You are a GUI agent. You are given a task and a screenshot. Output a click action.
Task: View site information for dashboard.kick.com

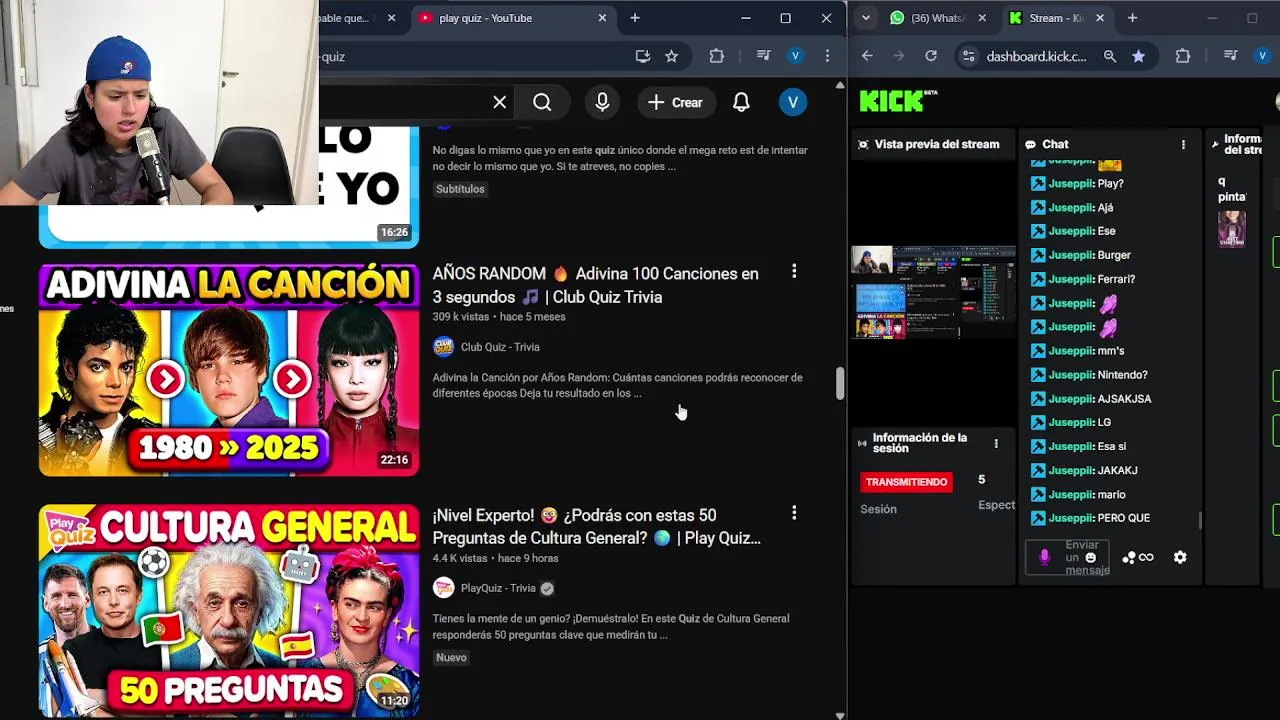(968, 56)
